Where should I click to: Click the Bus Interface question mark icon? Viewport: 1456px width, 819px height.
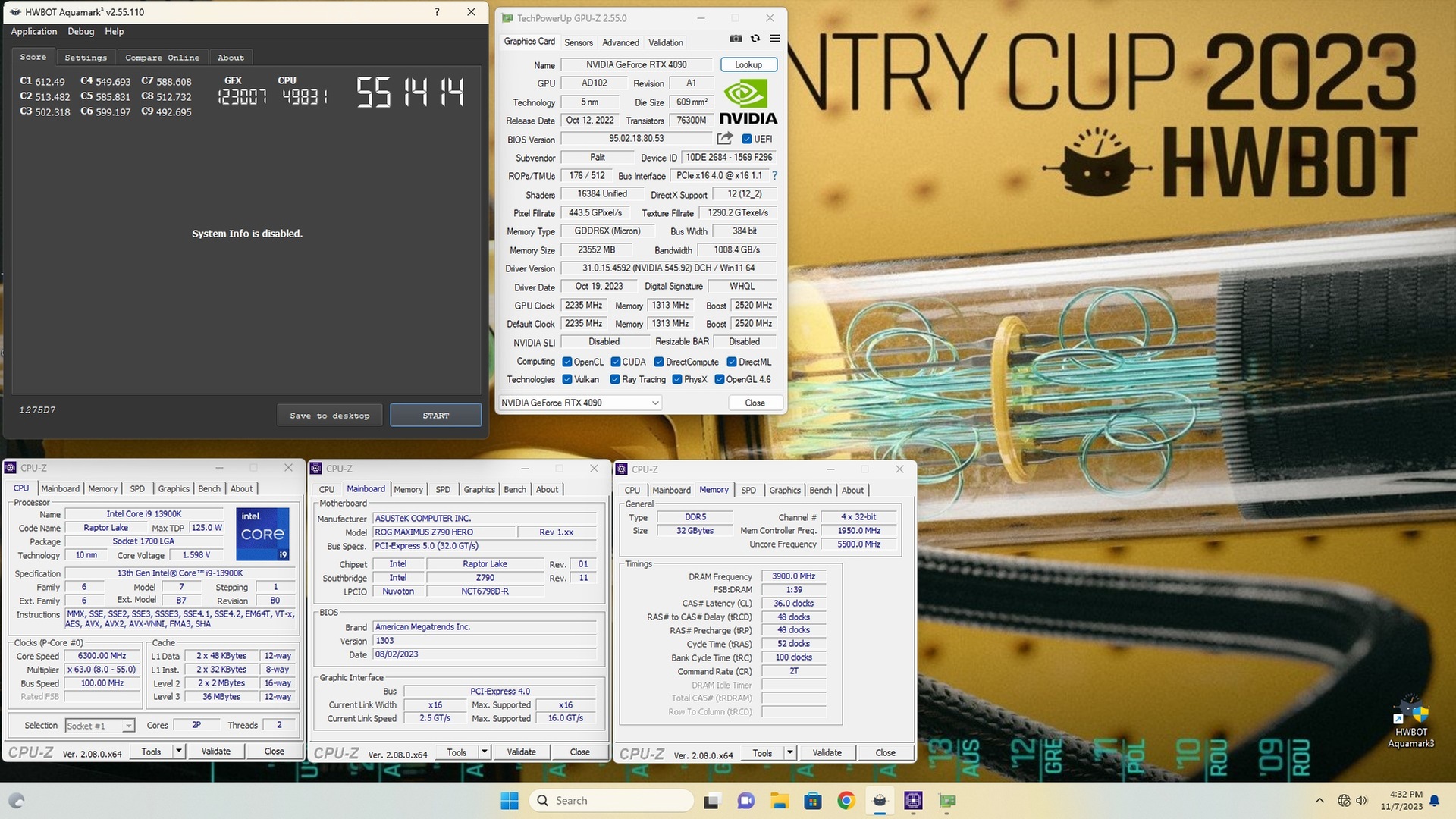774,175
